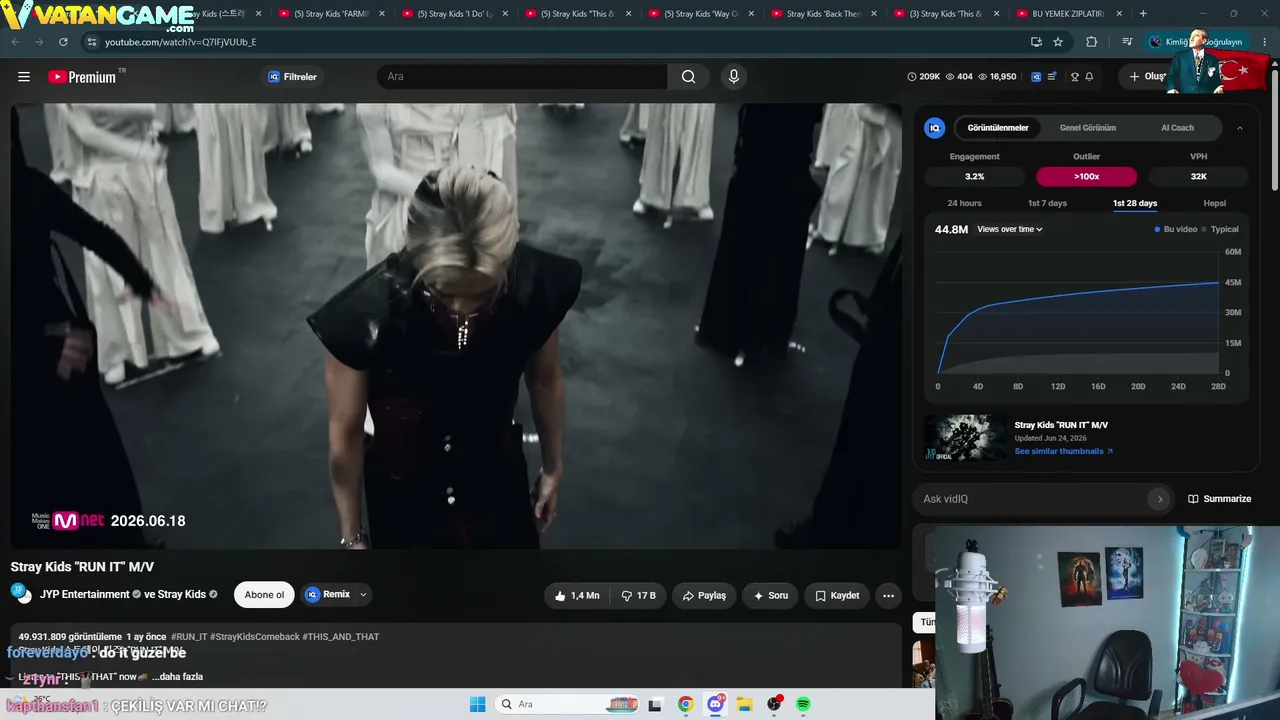Focus the YouTube 'Ara' search box
The width and height of the screenshot is (1280, 720).
[522, 77]
